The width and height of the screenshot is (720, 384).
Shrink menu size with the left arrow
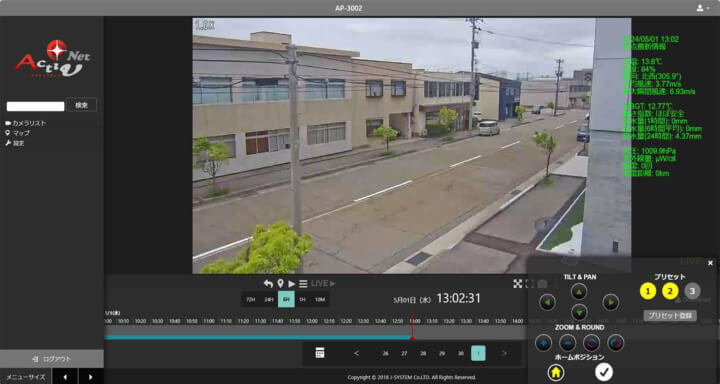point(65,377)
